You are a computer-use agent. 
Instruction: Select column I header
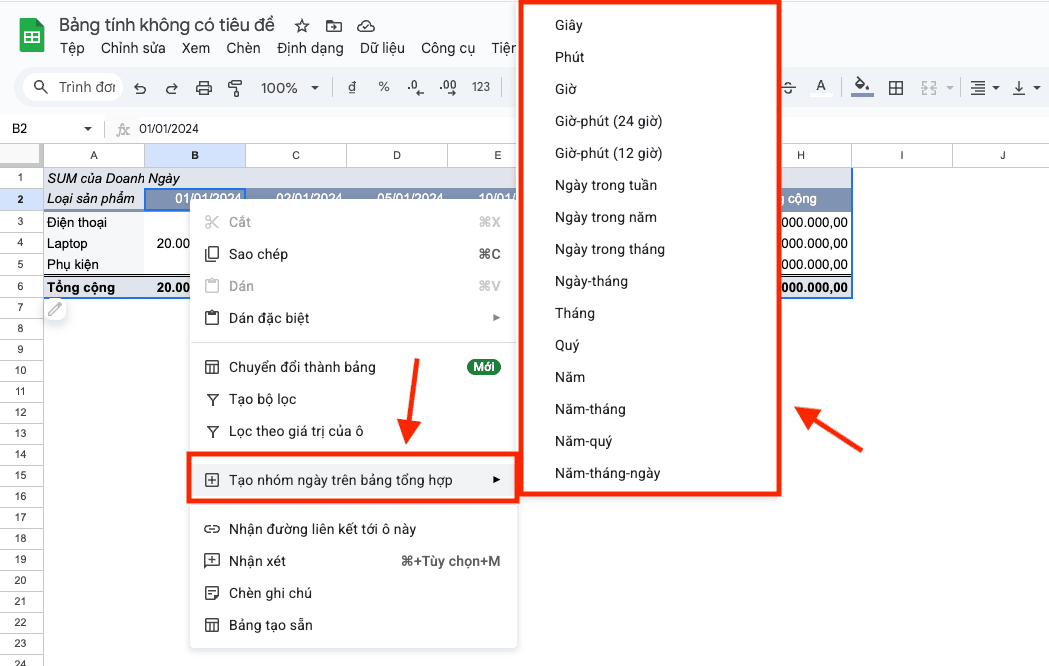[x=902, y=155]
